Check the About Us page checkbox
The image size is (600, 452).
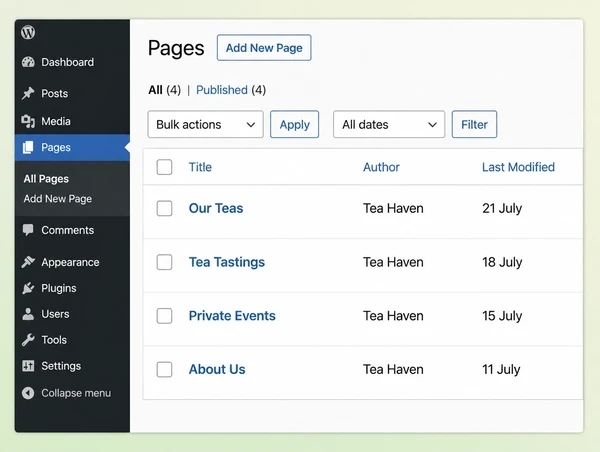pos(164,369)
